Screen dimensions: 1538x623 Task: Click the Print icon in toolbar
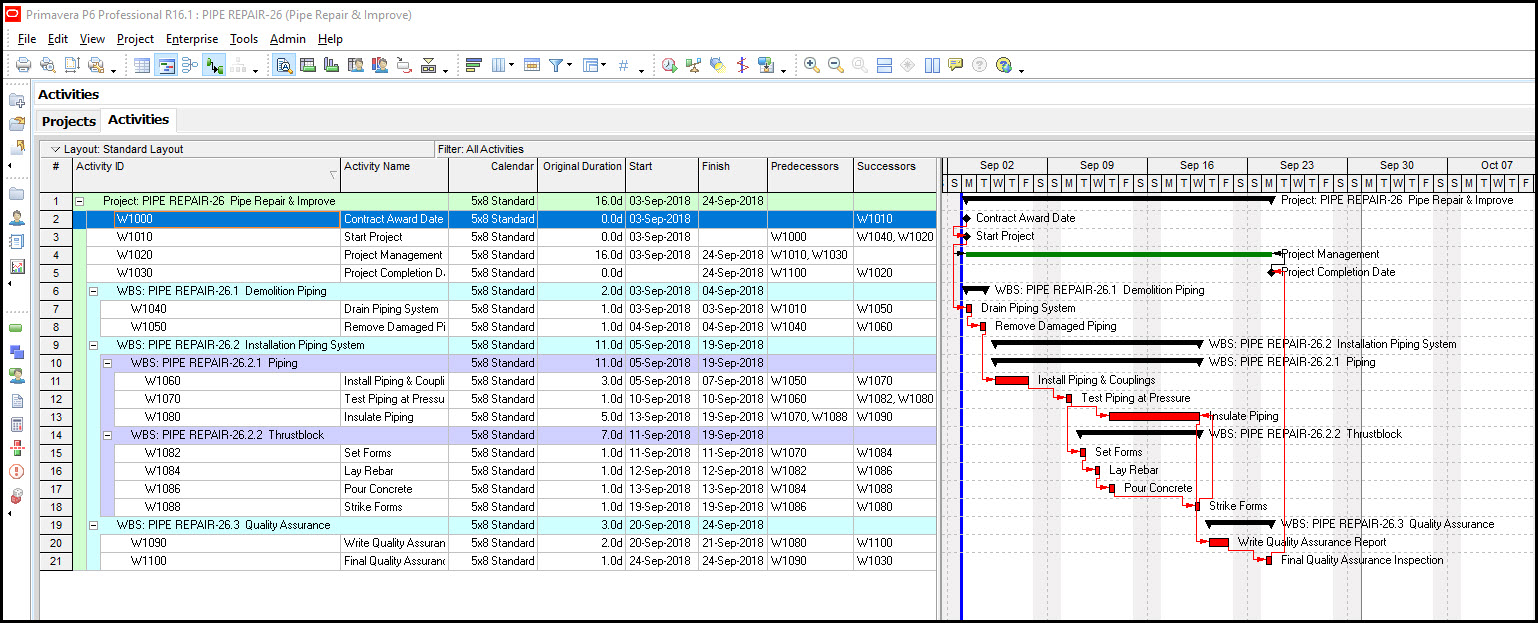tap(23, 65)
